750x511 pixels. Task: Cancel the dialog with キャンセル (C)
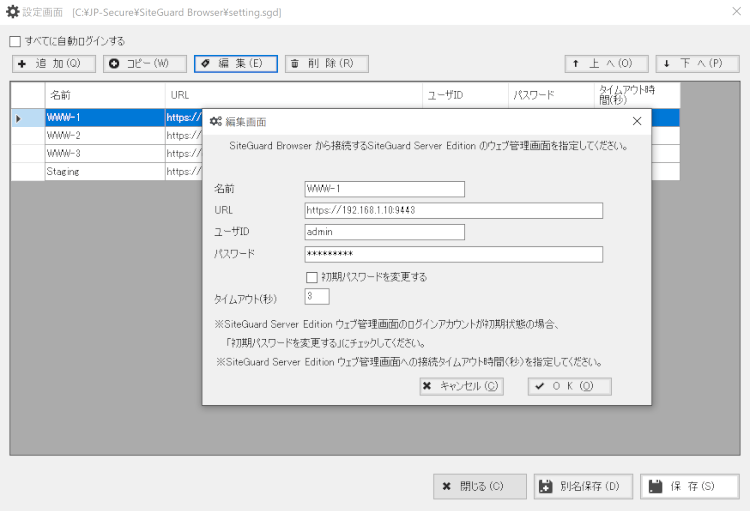(x=461, y=386)
